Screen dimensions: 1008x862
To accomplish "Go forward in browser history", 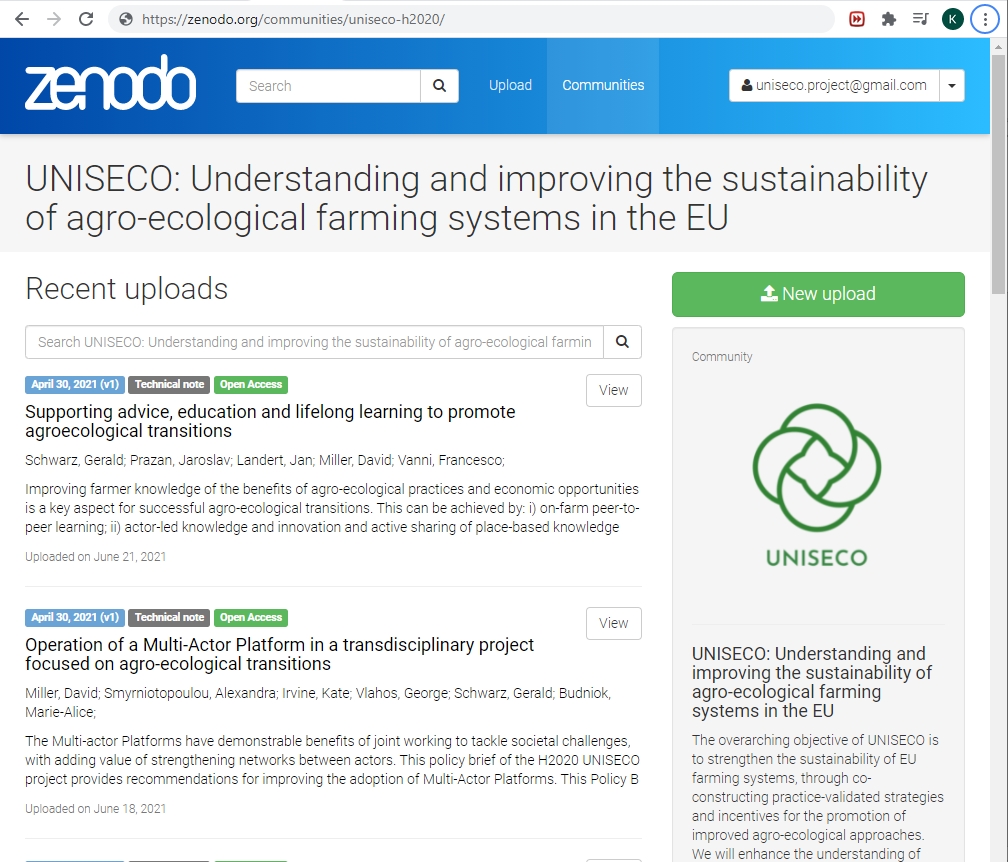I will click(54, 19).
